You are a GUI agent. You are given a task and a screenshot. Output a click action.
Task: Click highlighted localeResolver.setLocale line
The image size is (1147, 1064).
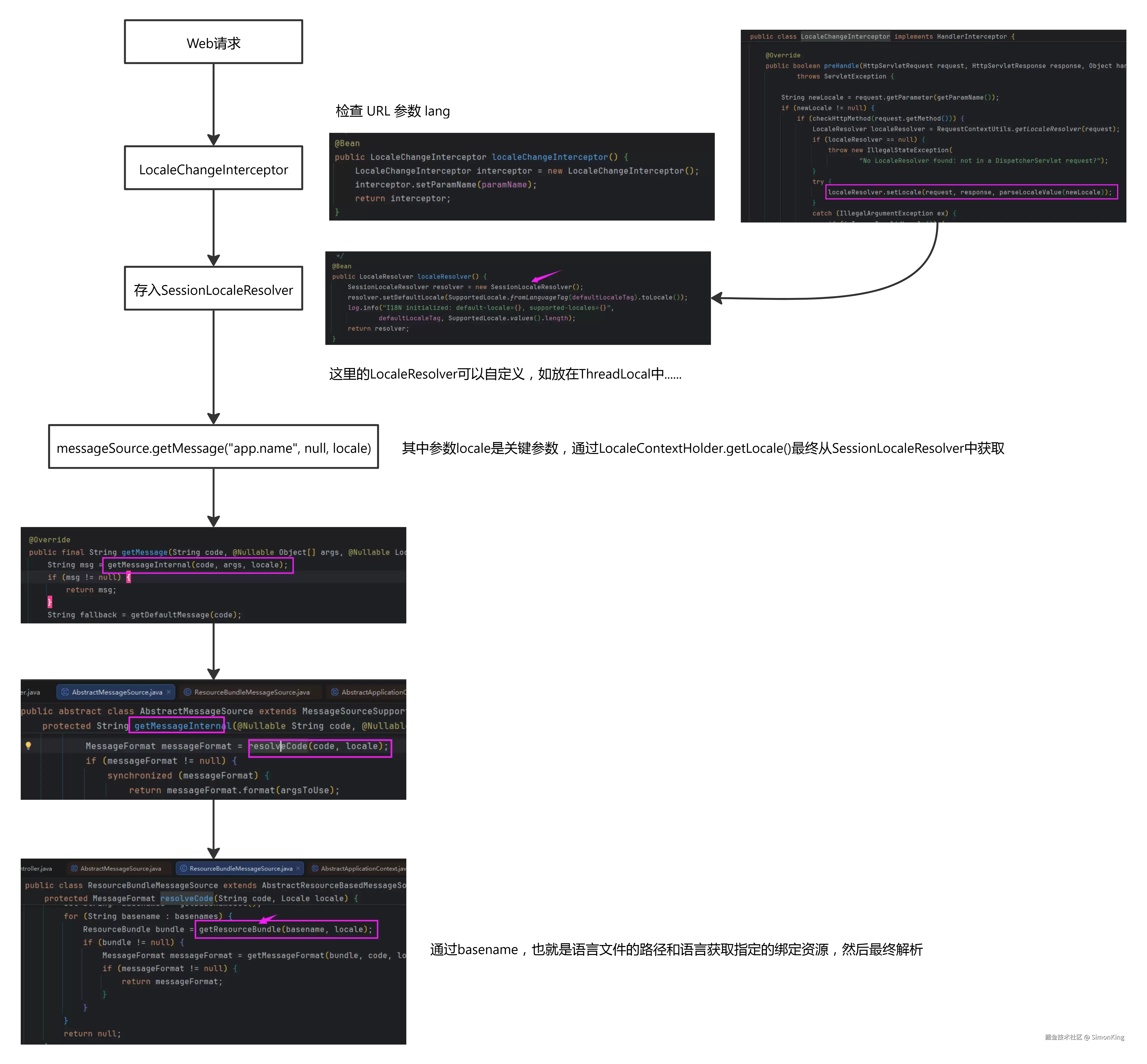pos(971,192)
